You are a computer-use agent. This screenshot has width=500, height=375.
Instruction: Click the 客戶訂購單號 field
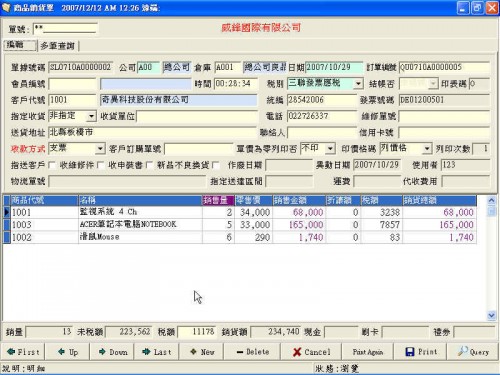pos(198,149)
